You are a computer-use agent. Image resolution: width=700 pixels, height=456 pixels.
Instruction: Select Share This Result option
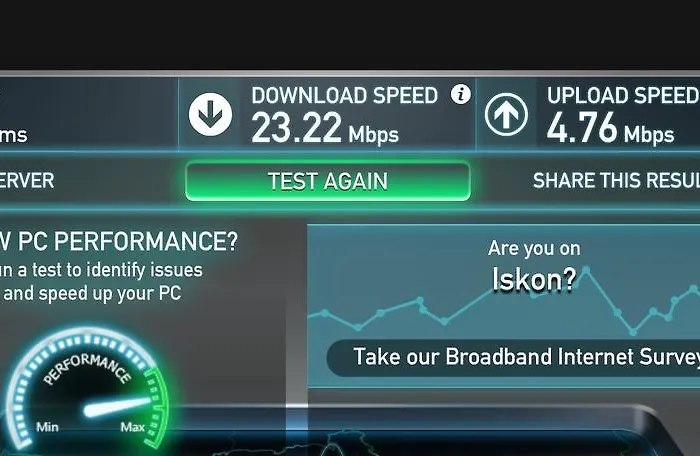click(616, 180)
